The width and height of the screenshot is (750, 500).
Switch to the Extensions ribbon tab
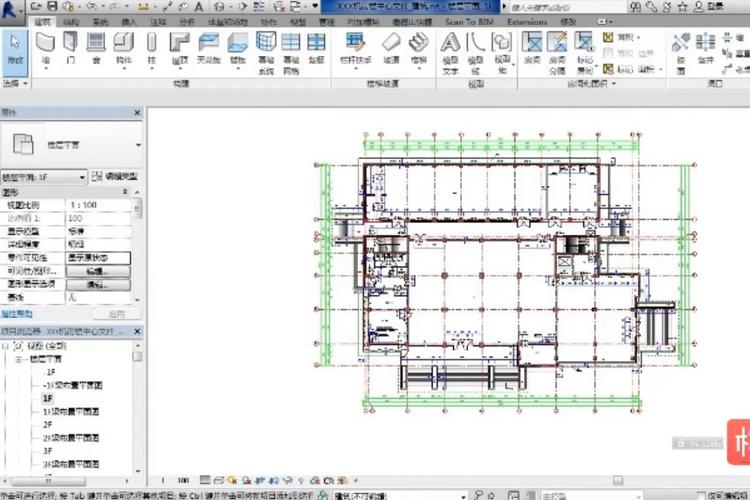tap(527, 22)
